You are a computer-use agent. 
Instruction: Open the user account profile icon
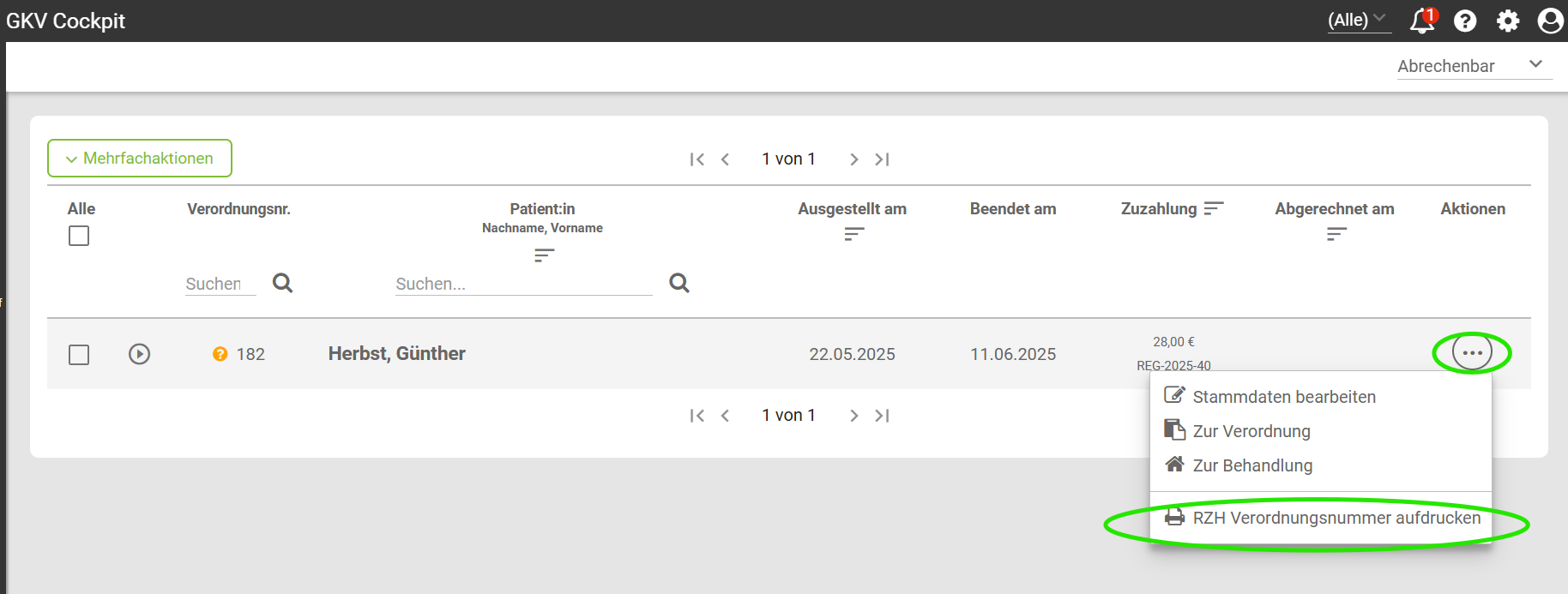1550,21
